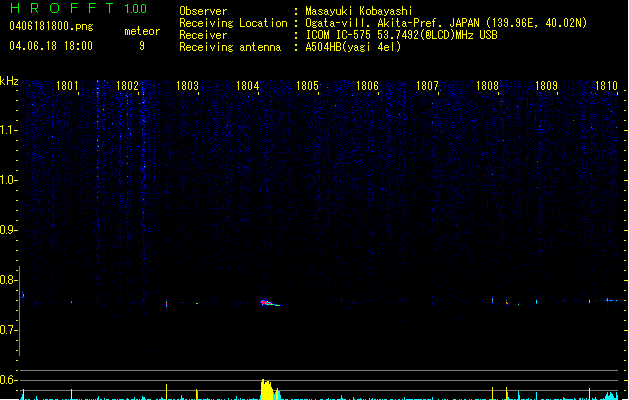Screen dimensions: 629x400
Task: Click the 1803 time axis marker
Action: pos(187,86)
